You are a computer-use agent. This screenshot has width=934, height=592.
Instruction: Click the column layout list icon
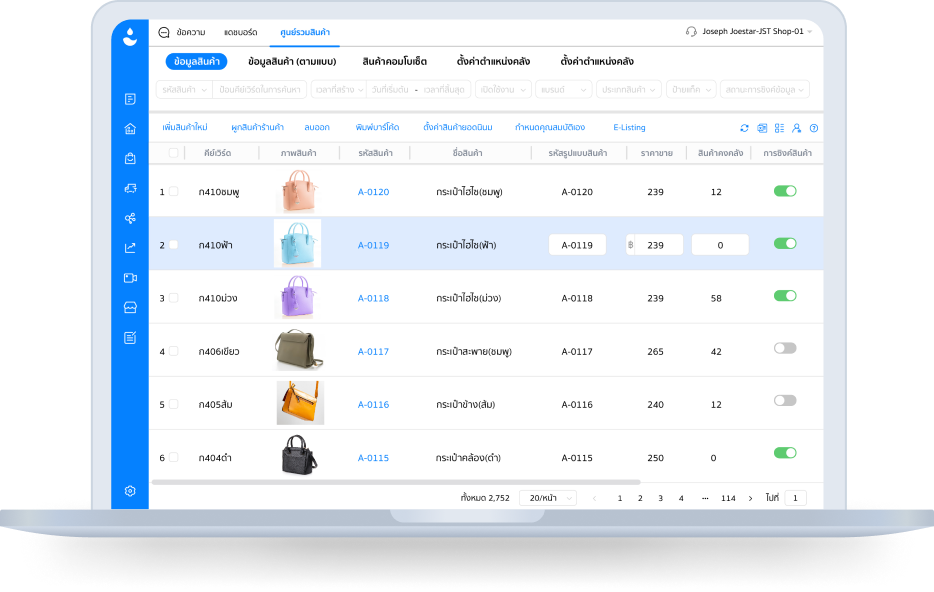779,128
